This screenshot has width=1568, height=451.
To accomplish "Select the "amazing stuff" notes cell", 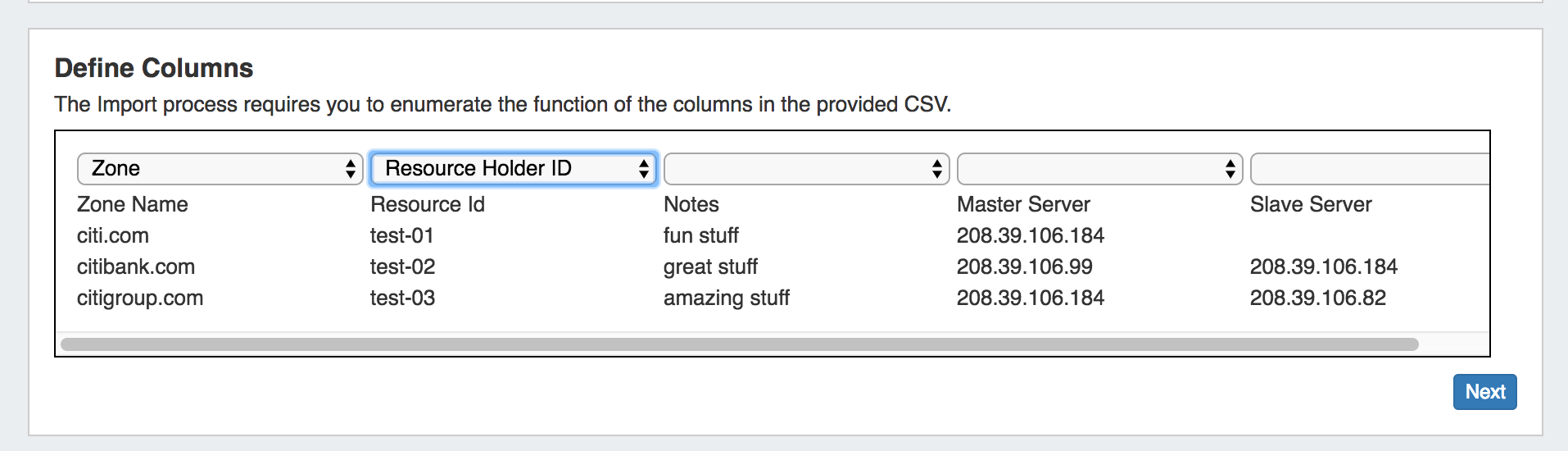I will click(x=727, y=298).
